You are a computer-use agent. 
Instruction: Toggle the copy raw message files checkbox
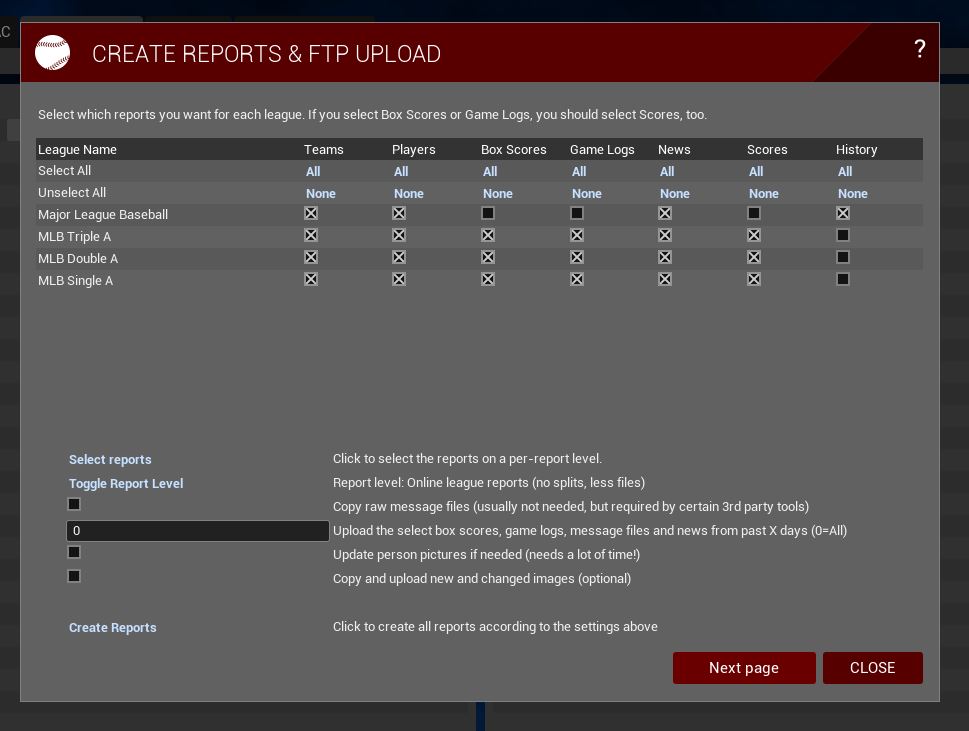[74, 504]
